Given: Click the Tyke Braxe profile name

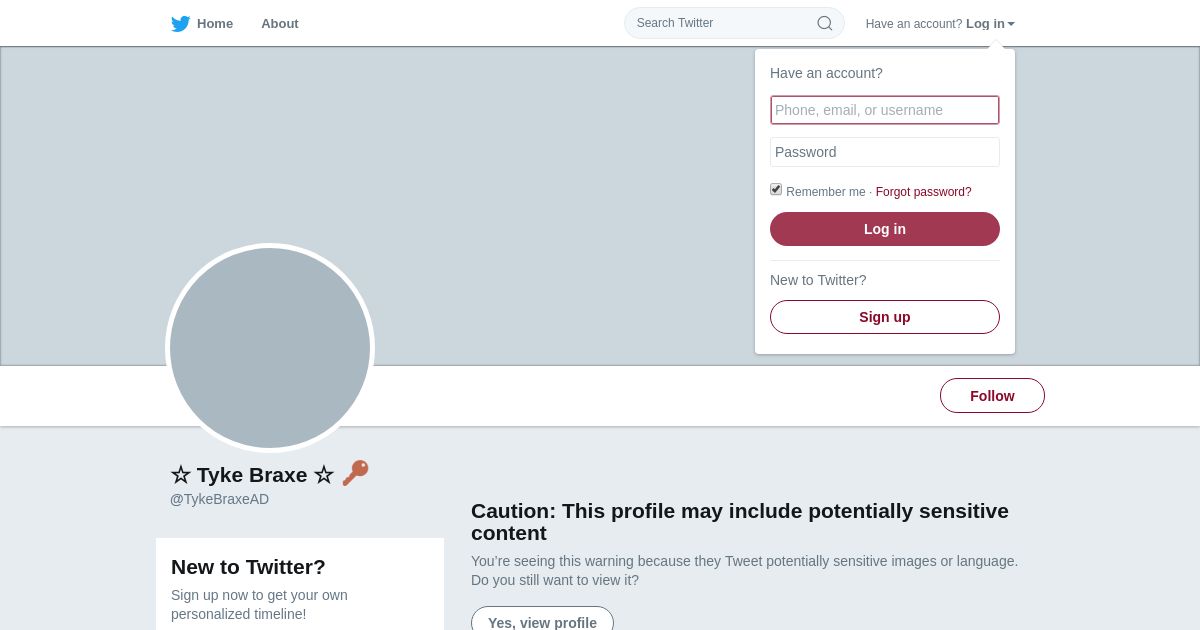Looking at the screenshot, I should [x=252, y=475].
